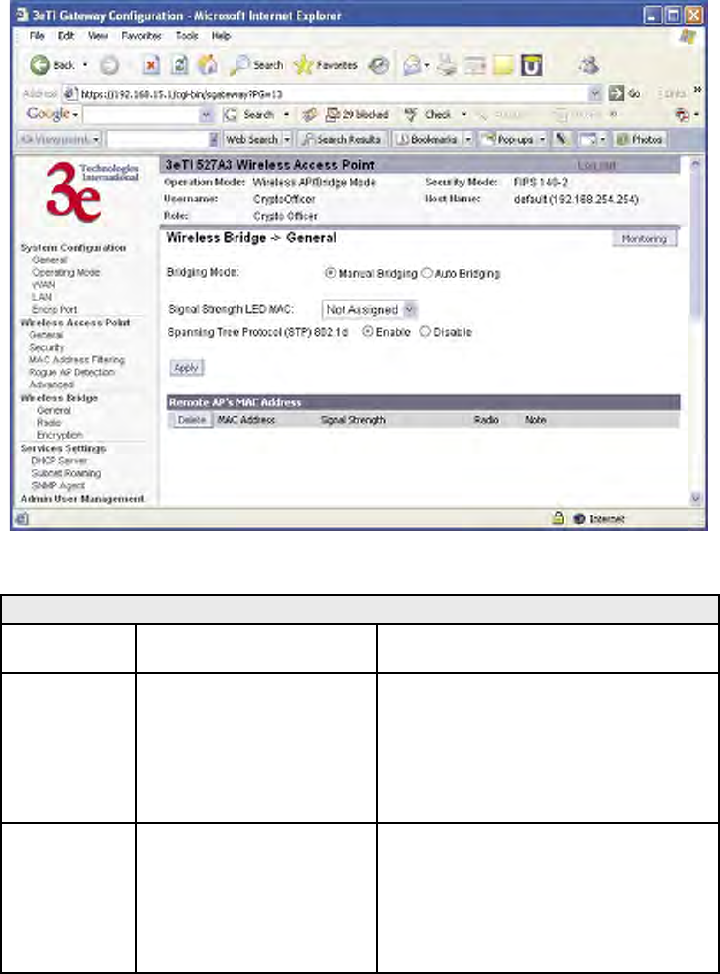
Task: Stop page loading with the red X icon
Action: tap(151, 65)
